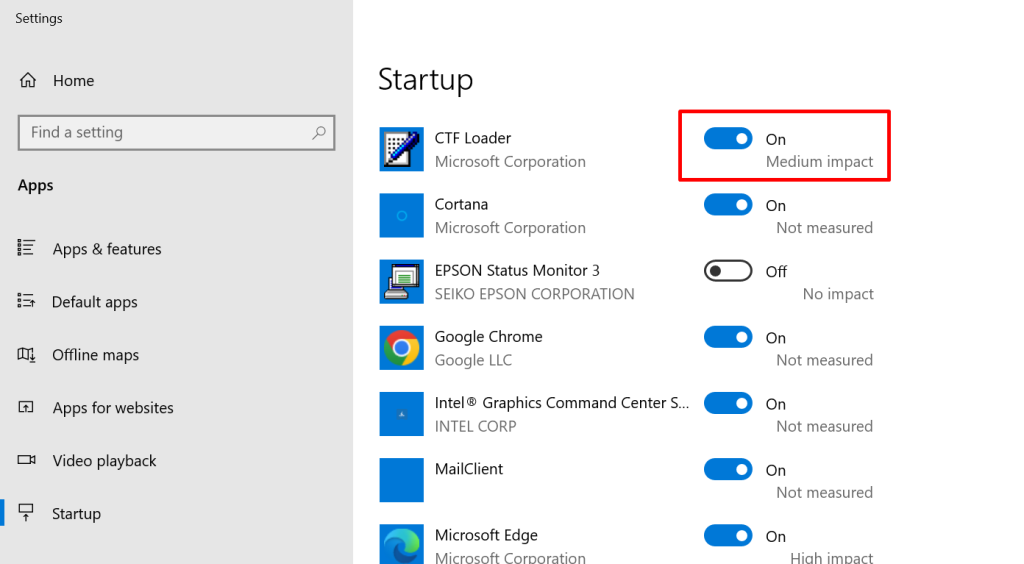The height and width of the screenshot is (564, 1024).
Task: Click the EPSON Status Monitor 3 icon
Action: [x=402, y=281]
